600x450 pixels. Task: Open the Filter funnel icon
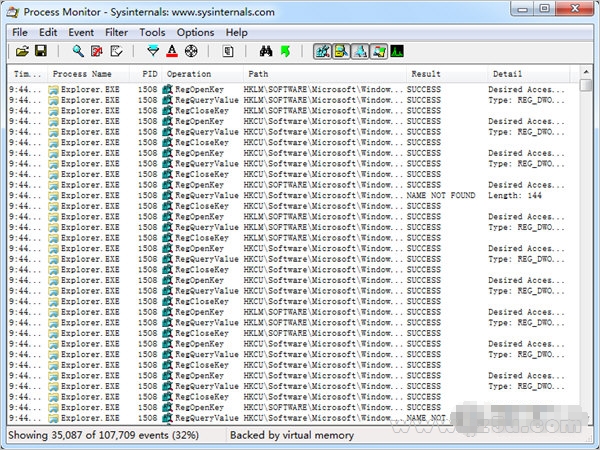click(153, 51)
